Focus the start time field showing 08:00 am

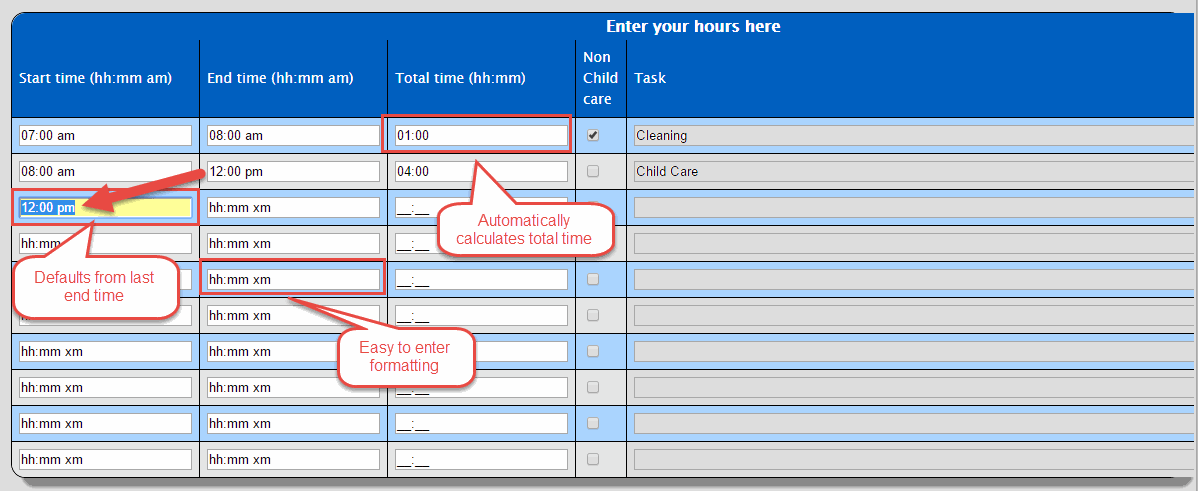click(105, 171)
